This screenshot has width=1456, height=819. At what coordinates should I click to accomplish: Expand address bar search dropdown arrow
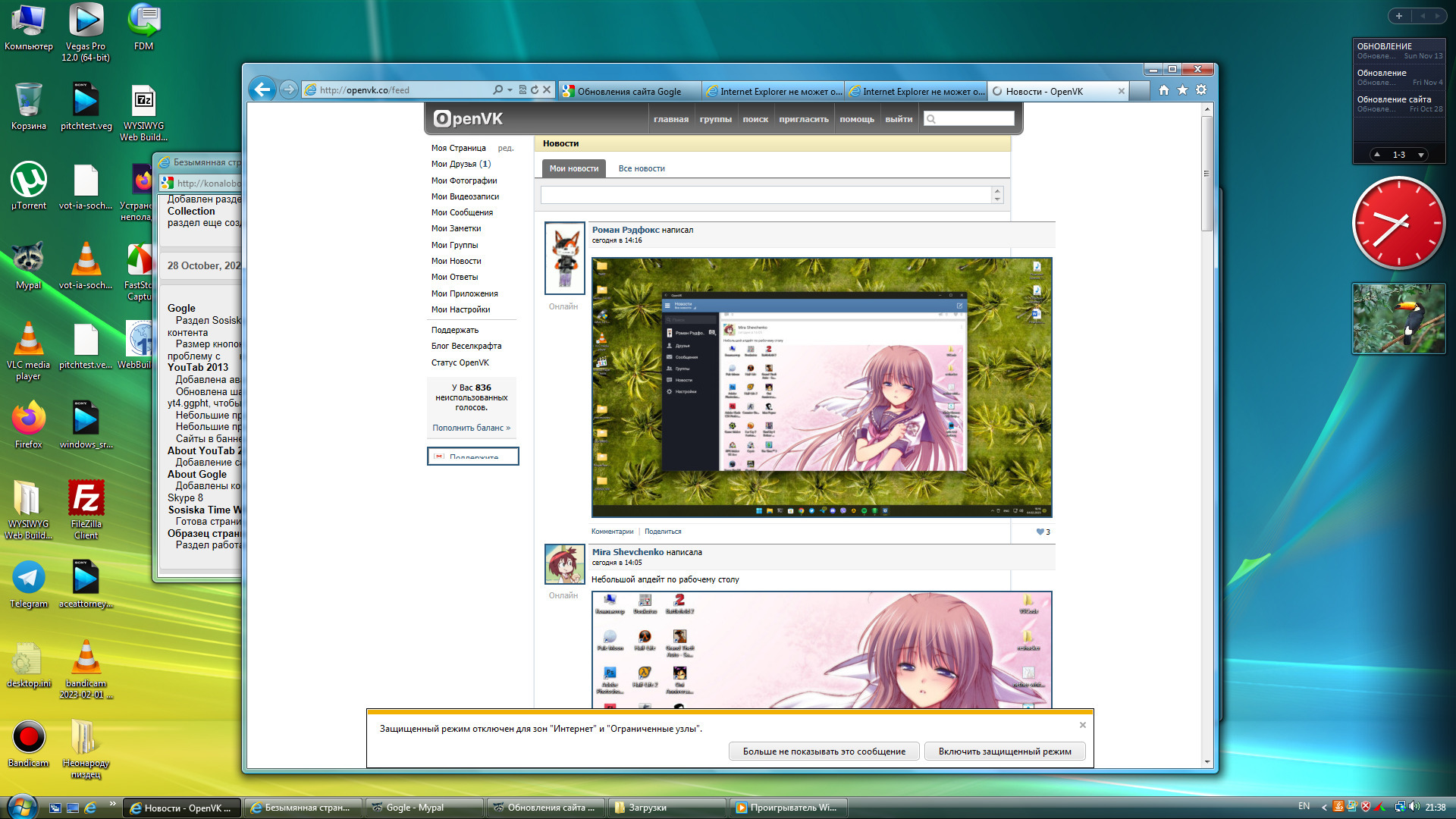(510, 90)
